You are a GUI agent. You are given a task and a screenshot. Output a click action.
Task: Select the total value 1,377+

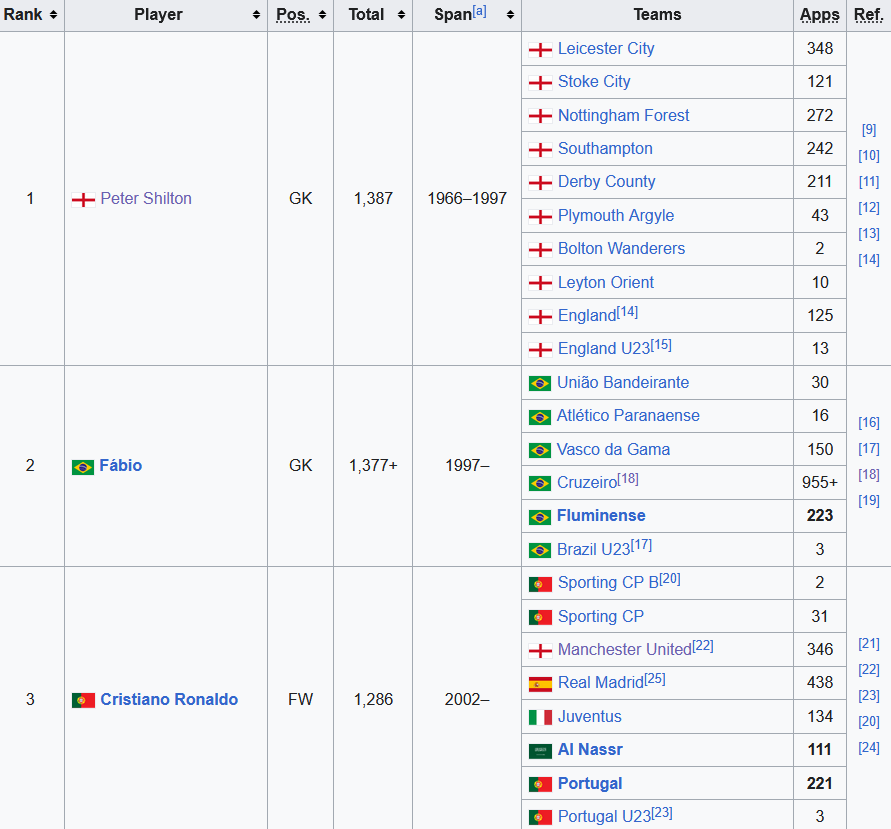tap(373, 465)
